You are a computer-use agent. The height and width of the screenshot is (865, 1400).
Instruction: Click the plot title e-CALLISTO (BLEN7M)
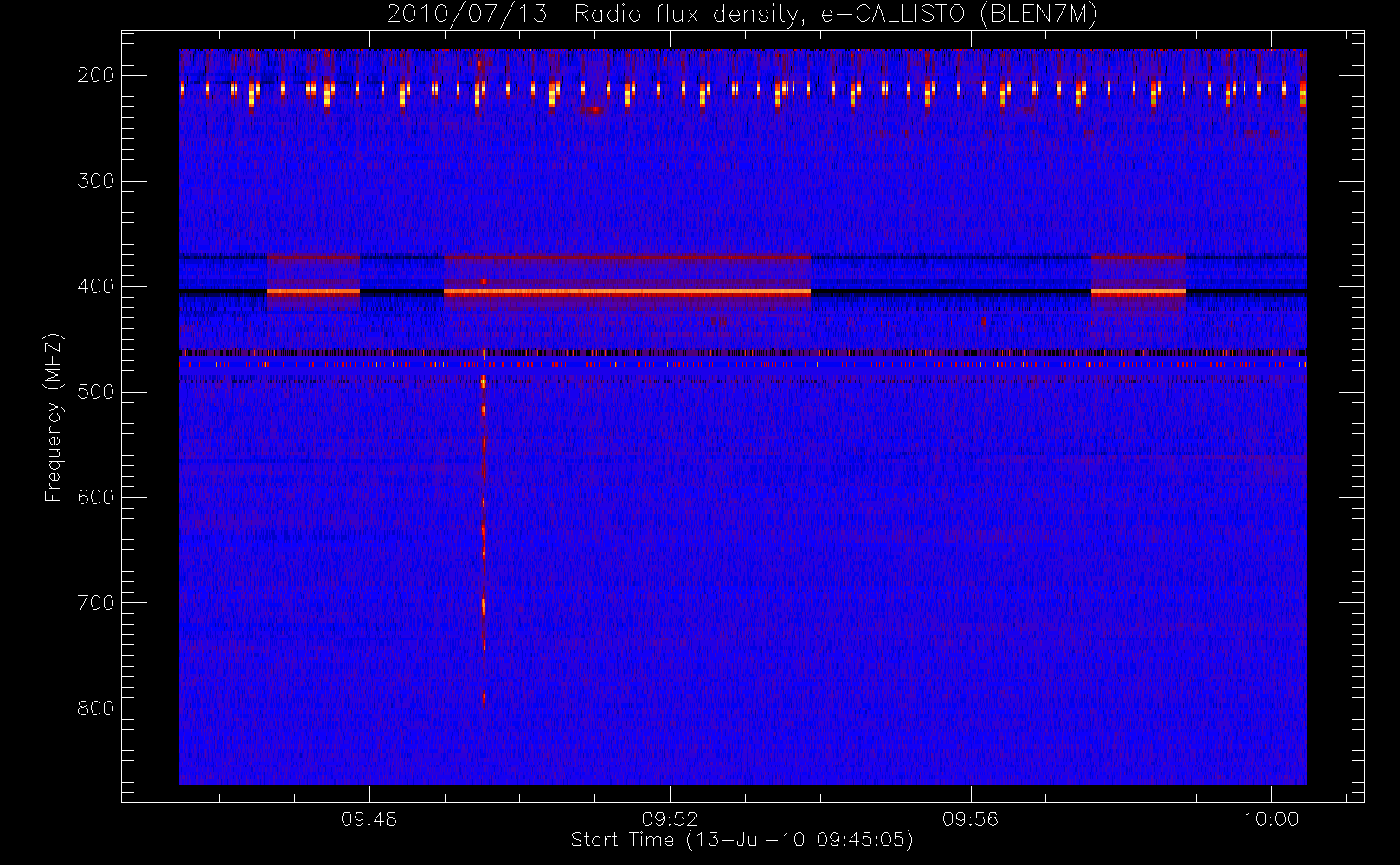[960, 15]
